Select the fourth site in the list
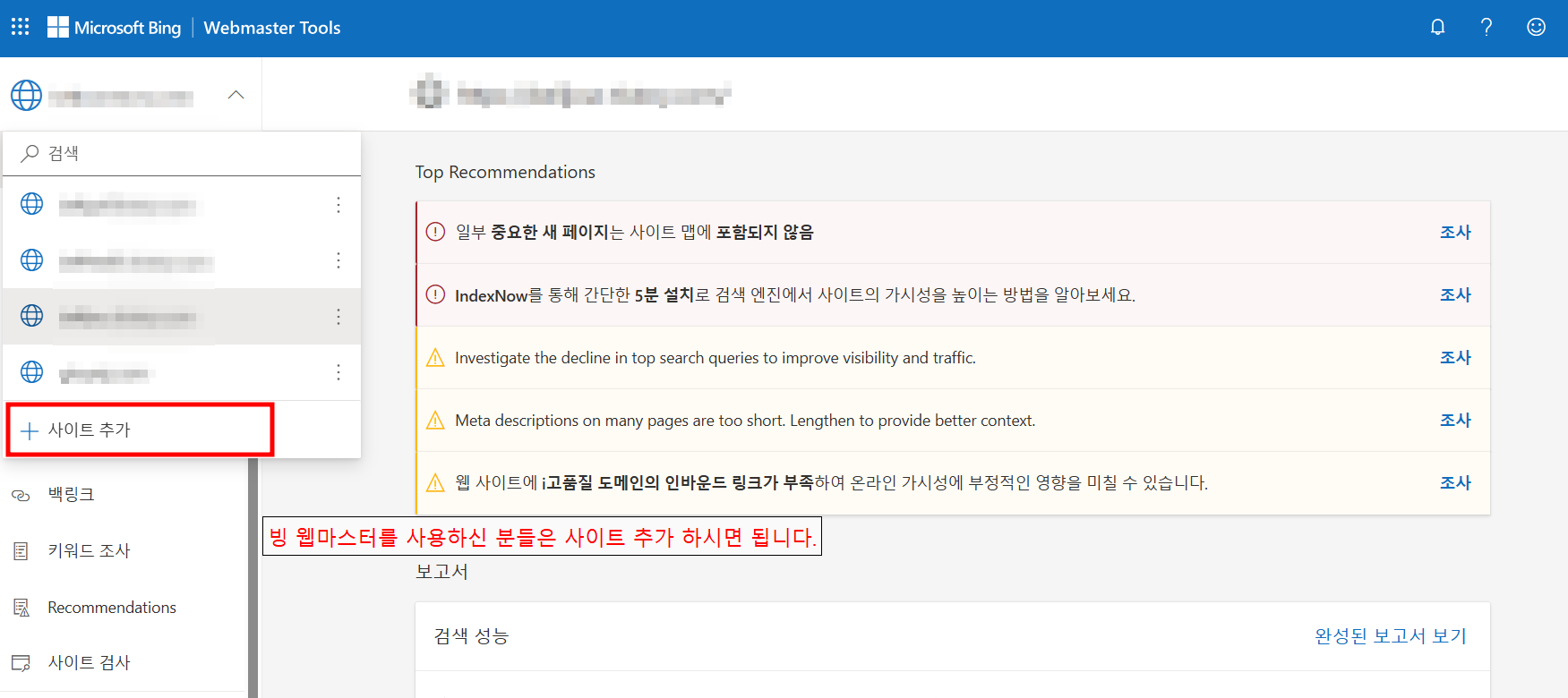This screenshot has width=1568, height=698. 182,372
